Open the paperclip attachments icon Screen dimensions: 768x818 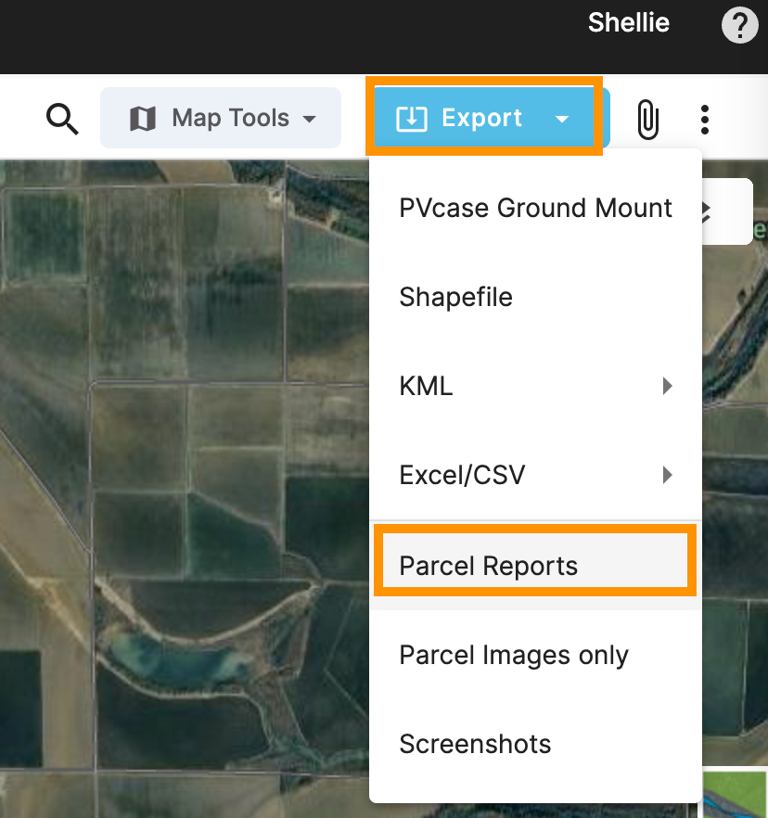pos(647,117)
